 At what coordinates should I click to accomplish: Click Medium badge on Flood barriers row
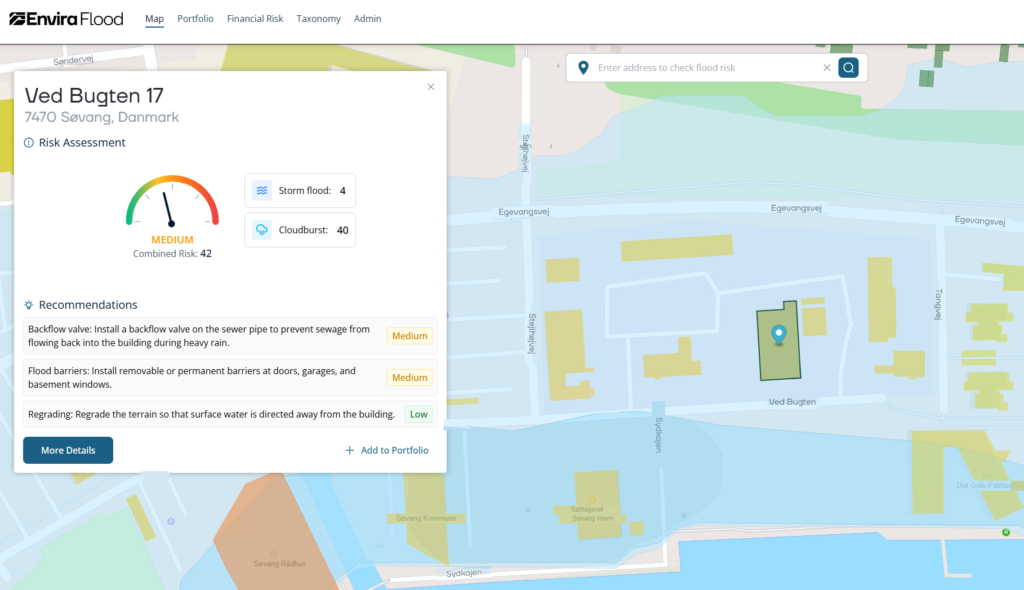pyautogui.click(x=409, y=378)
